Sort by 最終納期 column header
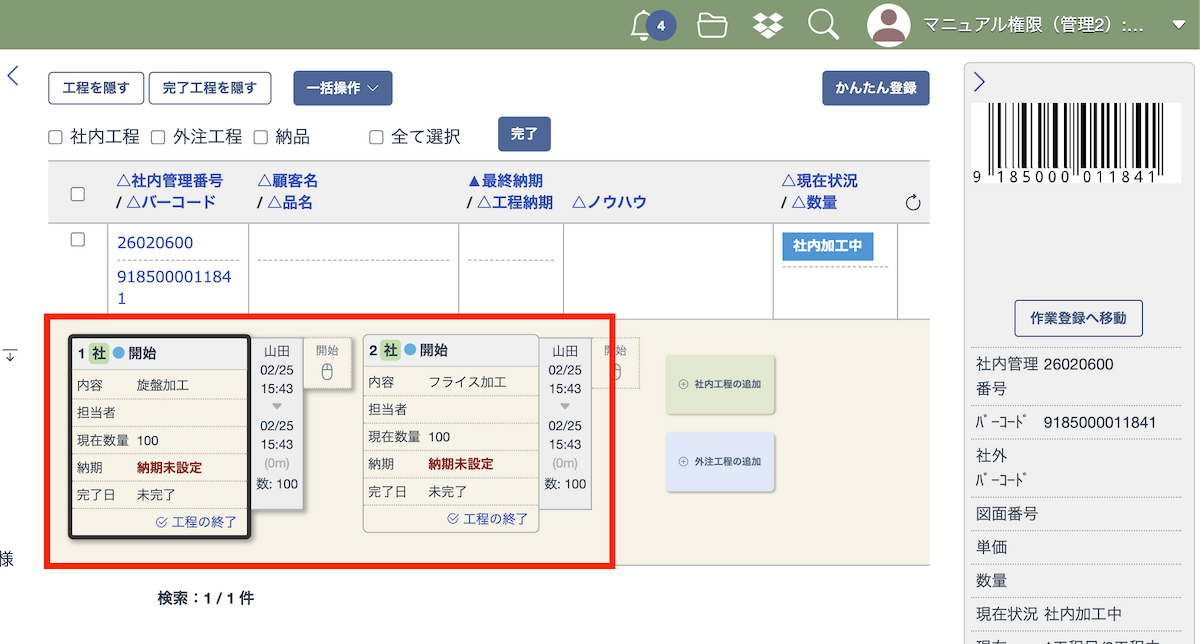1200x644 pixels. pos(505,181)
